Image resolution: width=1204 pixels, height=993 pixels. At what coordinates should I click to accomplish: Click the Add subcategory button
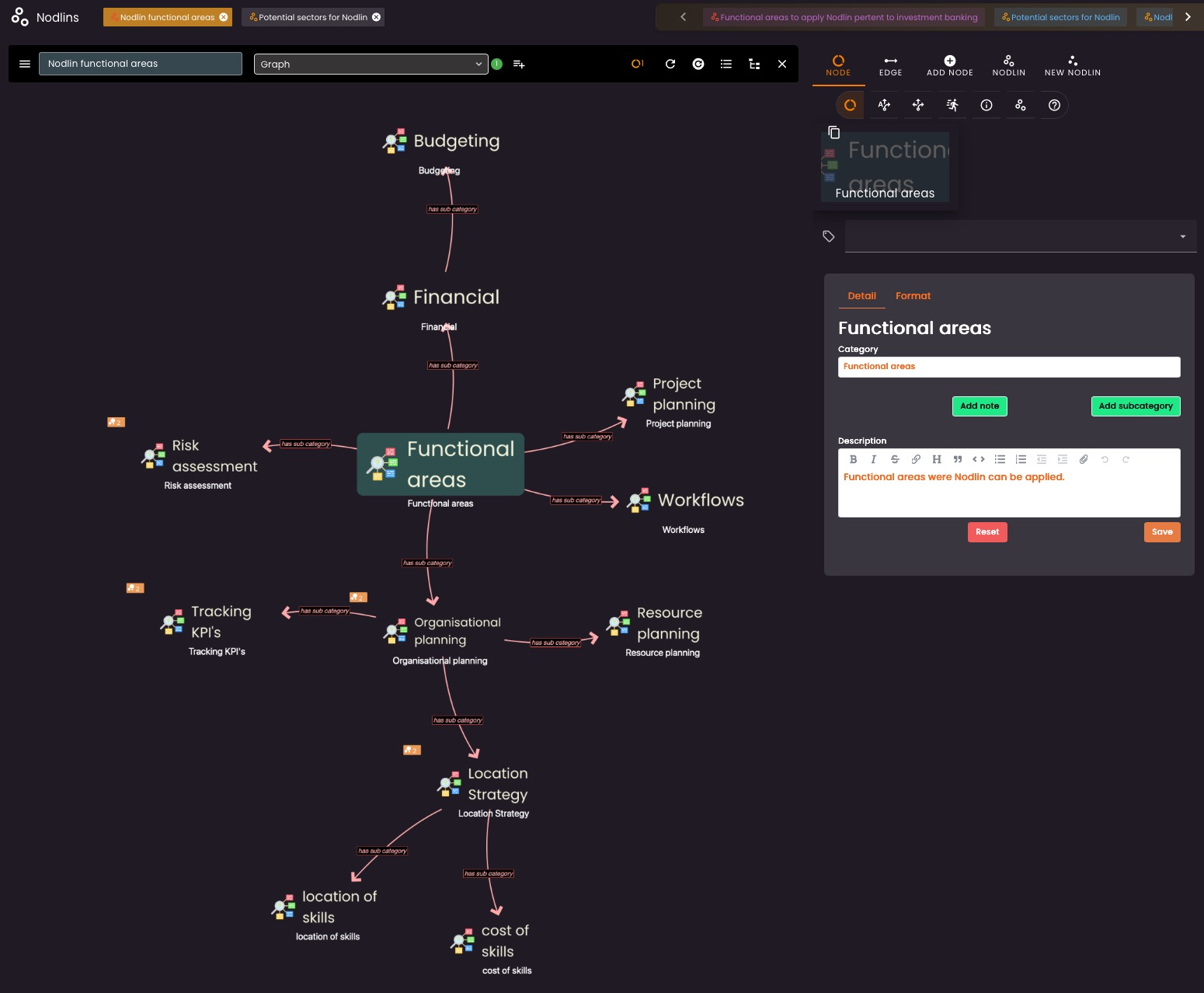[x=1135, y=406]
